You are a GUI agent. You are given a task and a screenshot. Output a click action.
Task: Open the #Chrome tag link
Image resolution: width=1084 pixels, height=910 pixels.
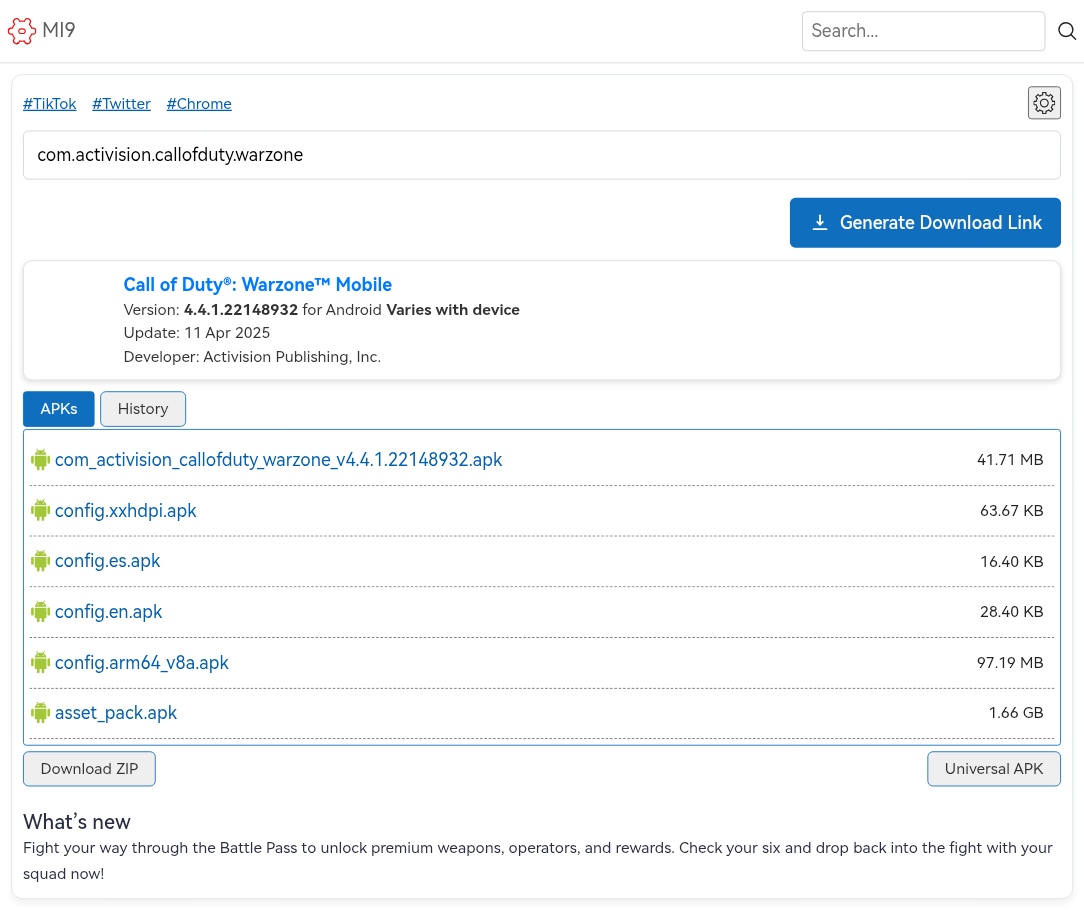[199, 104]
